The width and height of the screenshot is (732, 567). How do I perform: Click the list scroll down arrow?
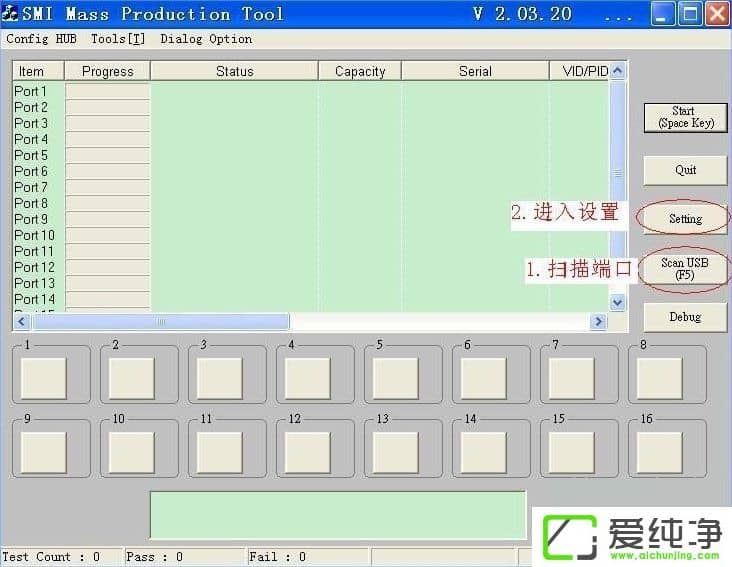pyautogui.click(x=618, y=302)
